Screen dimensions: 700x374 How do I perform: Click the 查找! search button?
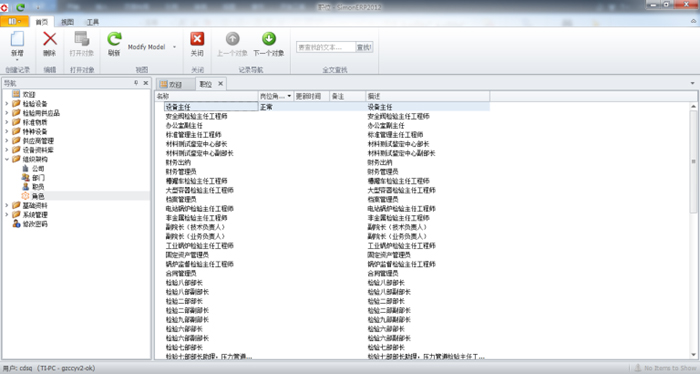pos(364,47)
